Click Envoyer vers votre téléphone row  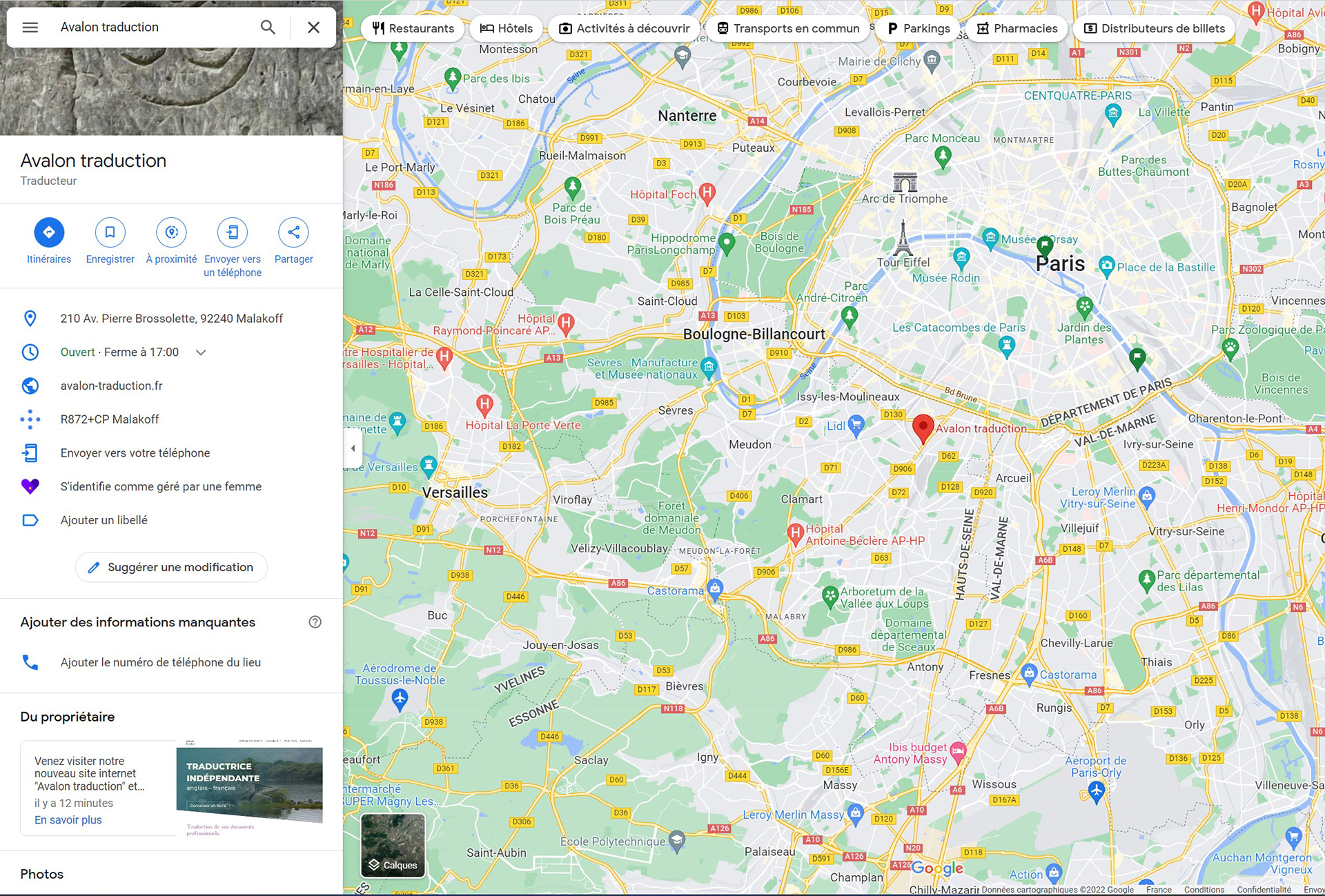coord(171,453)
